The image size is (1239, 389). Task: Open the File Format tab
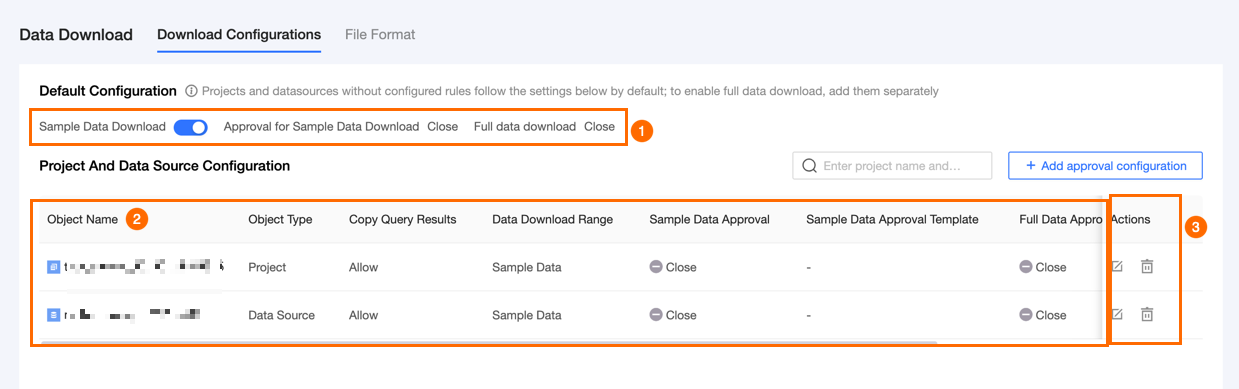[380, 34]
